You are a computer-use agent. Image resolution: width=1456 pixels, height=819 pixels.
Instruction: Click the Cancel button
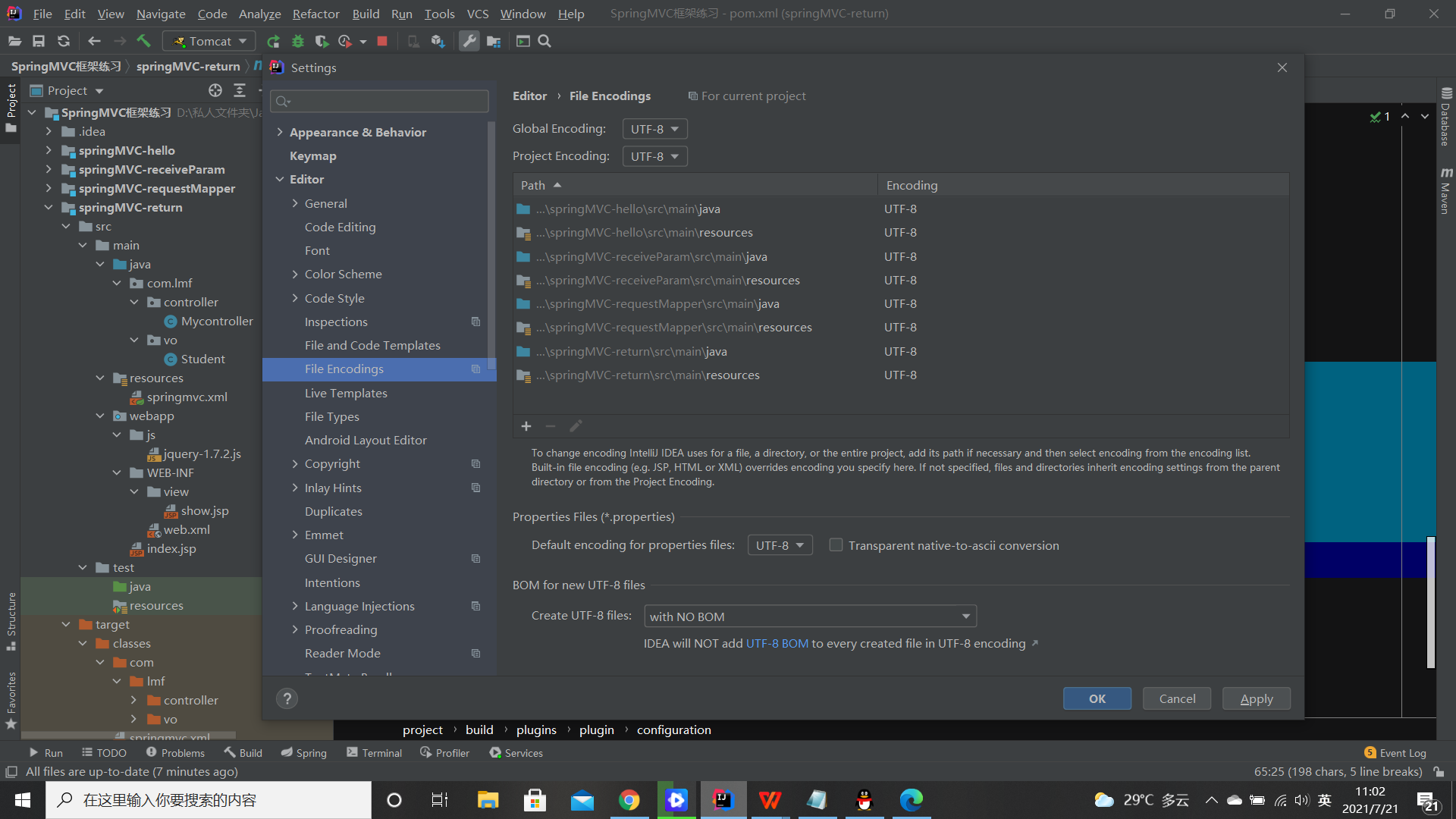[1177, 698]
